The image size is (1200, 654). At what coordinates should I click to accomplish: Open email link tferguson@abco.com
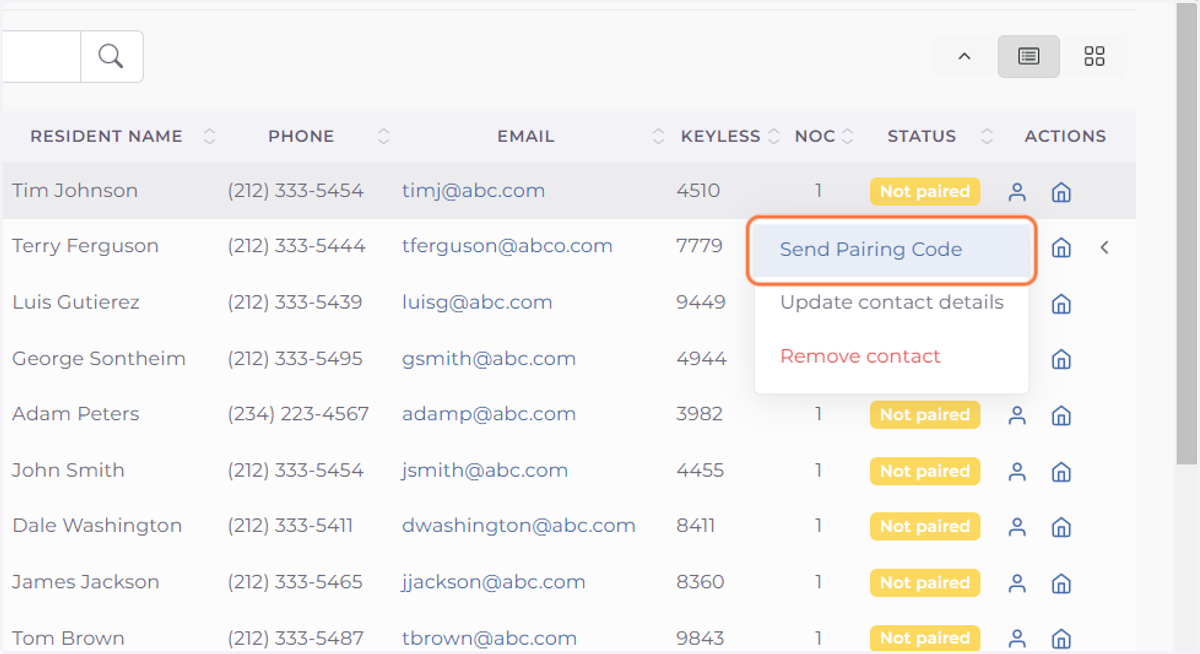(507, 246)
